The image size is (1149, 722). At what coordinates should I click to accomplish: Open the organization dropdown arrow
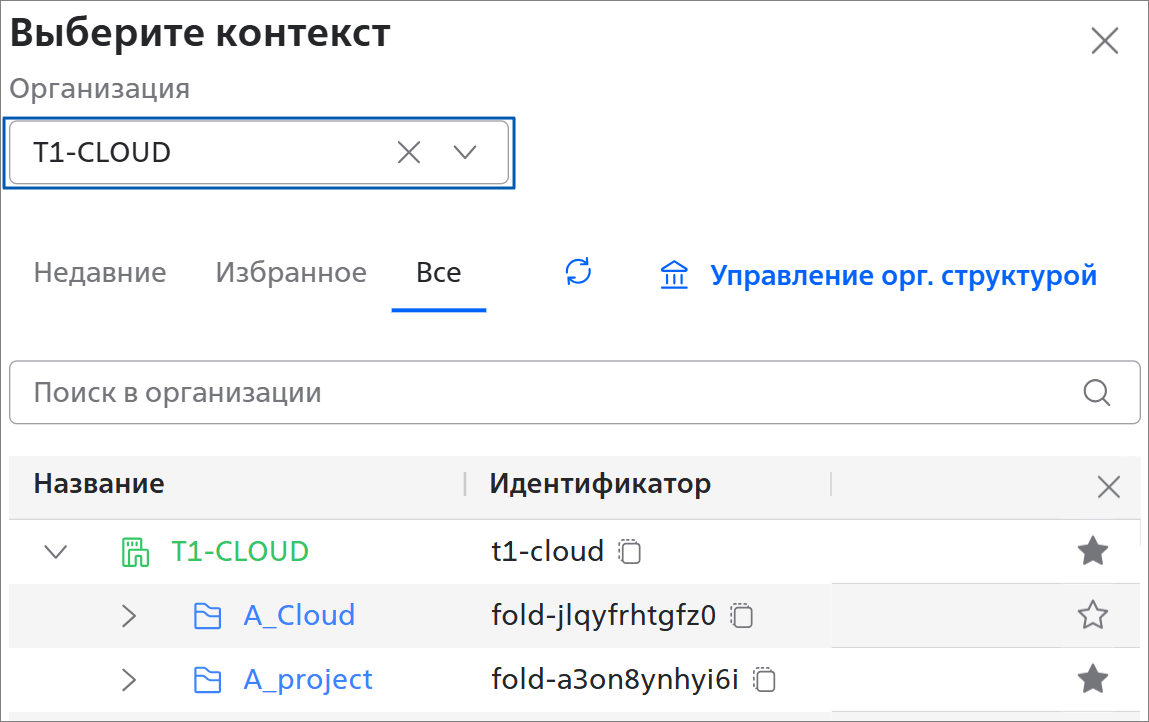465,152
